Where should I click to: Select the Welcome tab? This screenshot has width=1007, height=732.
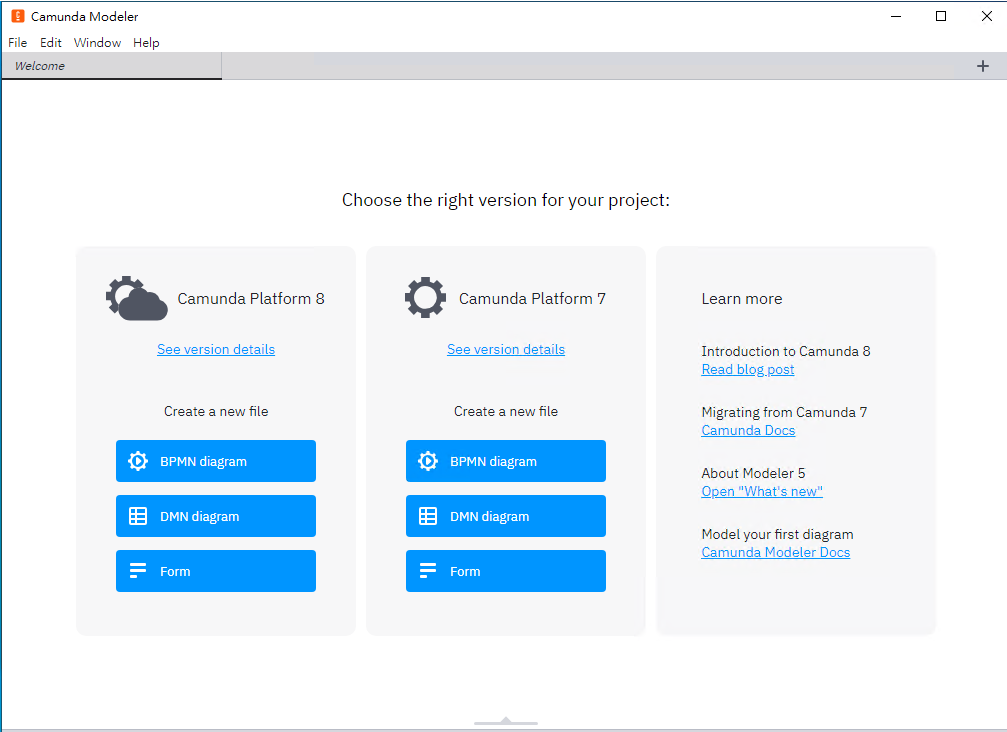coord(112,66)
